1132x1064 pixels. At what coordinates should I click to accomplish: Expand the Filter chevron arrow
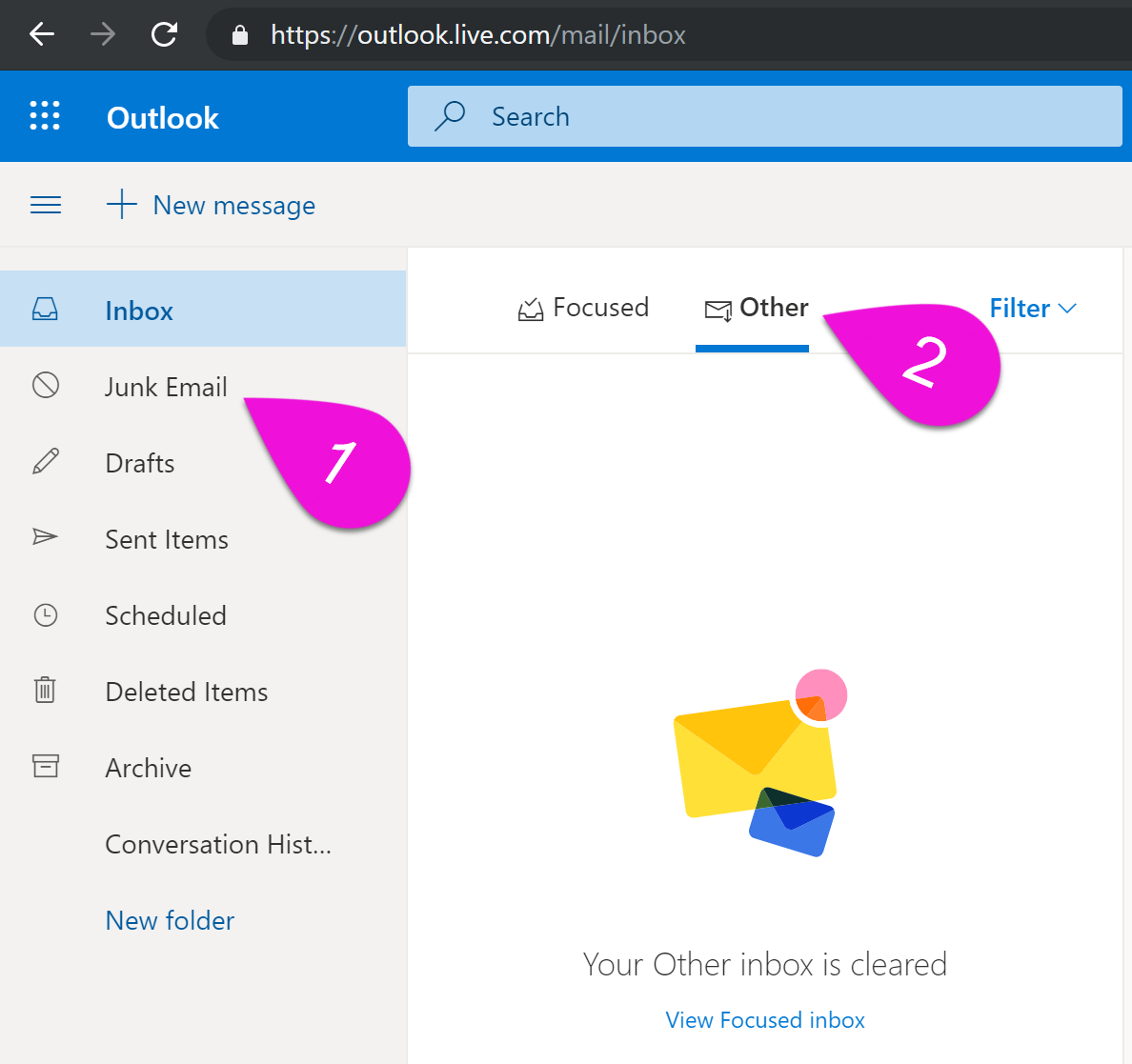pyautogui.click(x=1067, y=309)
